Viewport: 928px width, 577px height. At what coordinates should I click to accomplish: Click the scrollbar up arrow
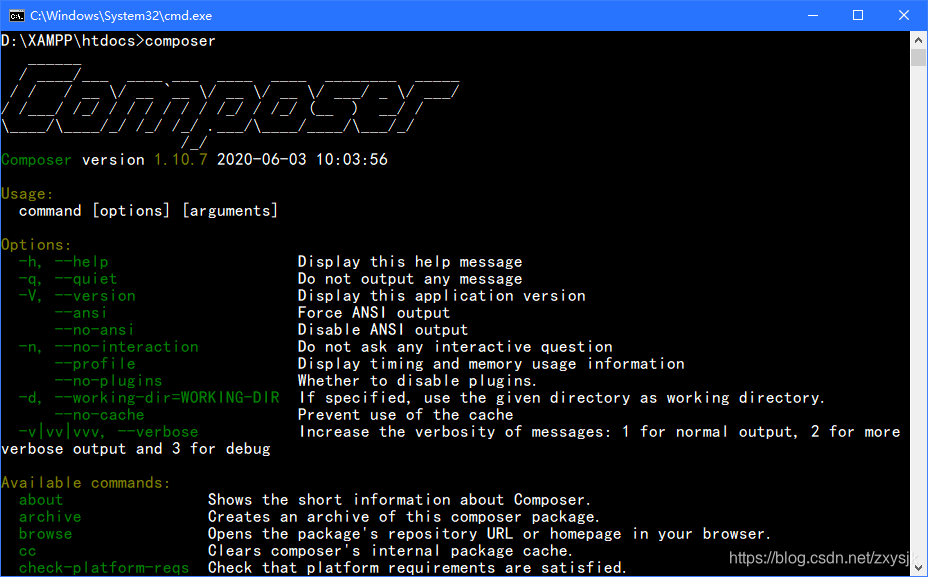918,40
